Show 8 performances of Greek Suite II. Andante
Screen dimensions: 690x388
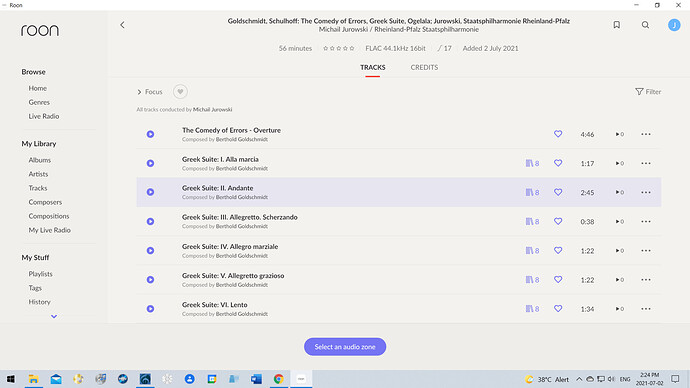point(532,192)
